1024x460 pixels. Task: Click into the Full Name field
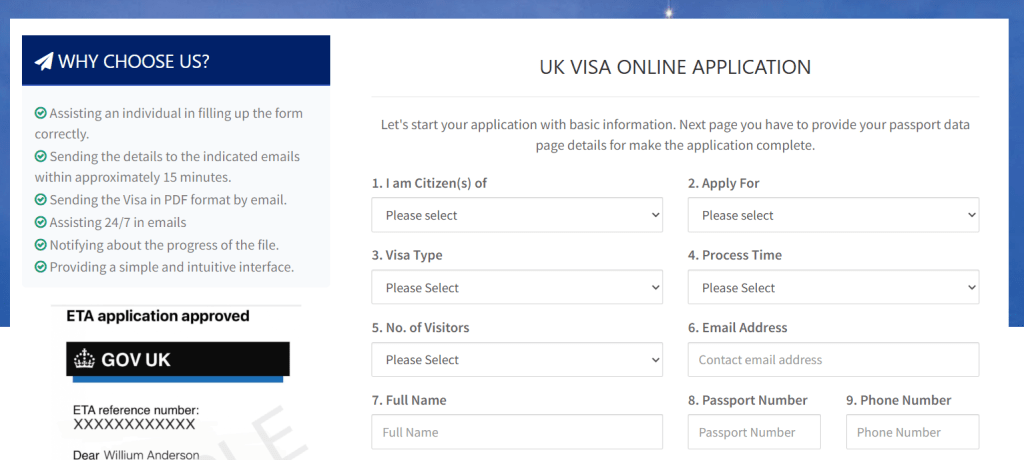516,432
